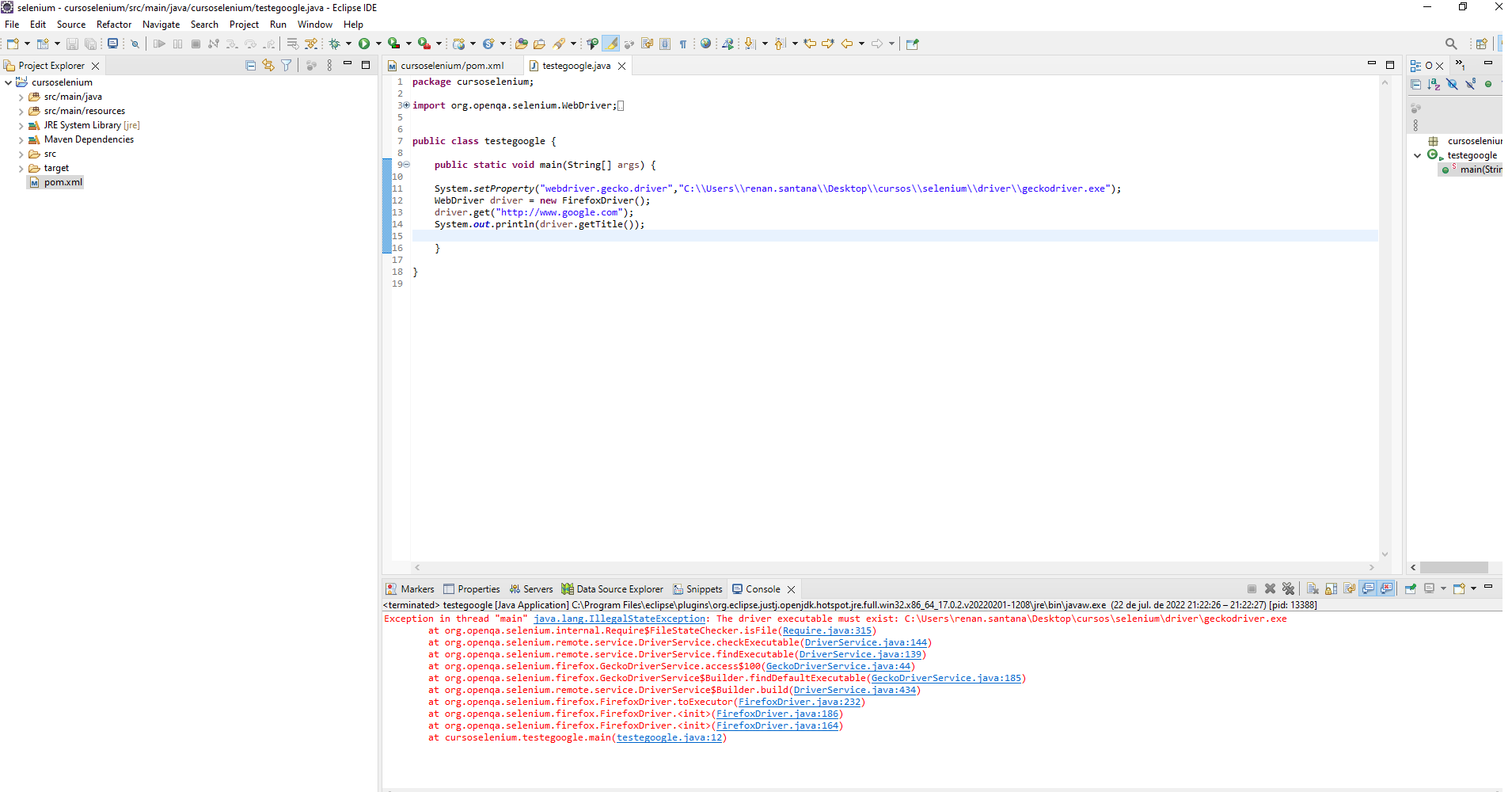This screenshot has width=1512, height=792.
Task: Click the Skip All Breakpoints icon
Action: click(x=135, y=44)
